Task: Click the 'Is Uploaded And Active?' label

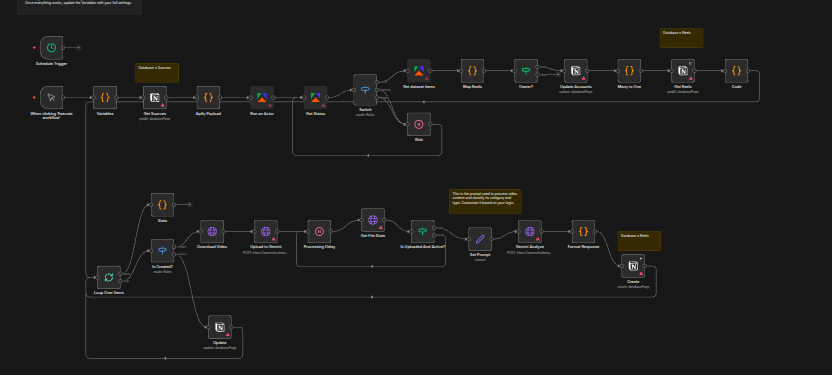Action: point(423,247)
